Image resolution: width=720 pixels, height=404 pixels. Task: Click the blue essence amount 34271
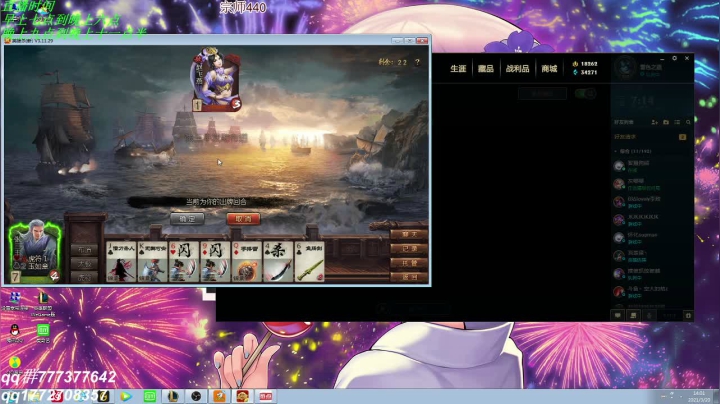(589, 73)
